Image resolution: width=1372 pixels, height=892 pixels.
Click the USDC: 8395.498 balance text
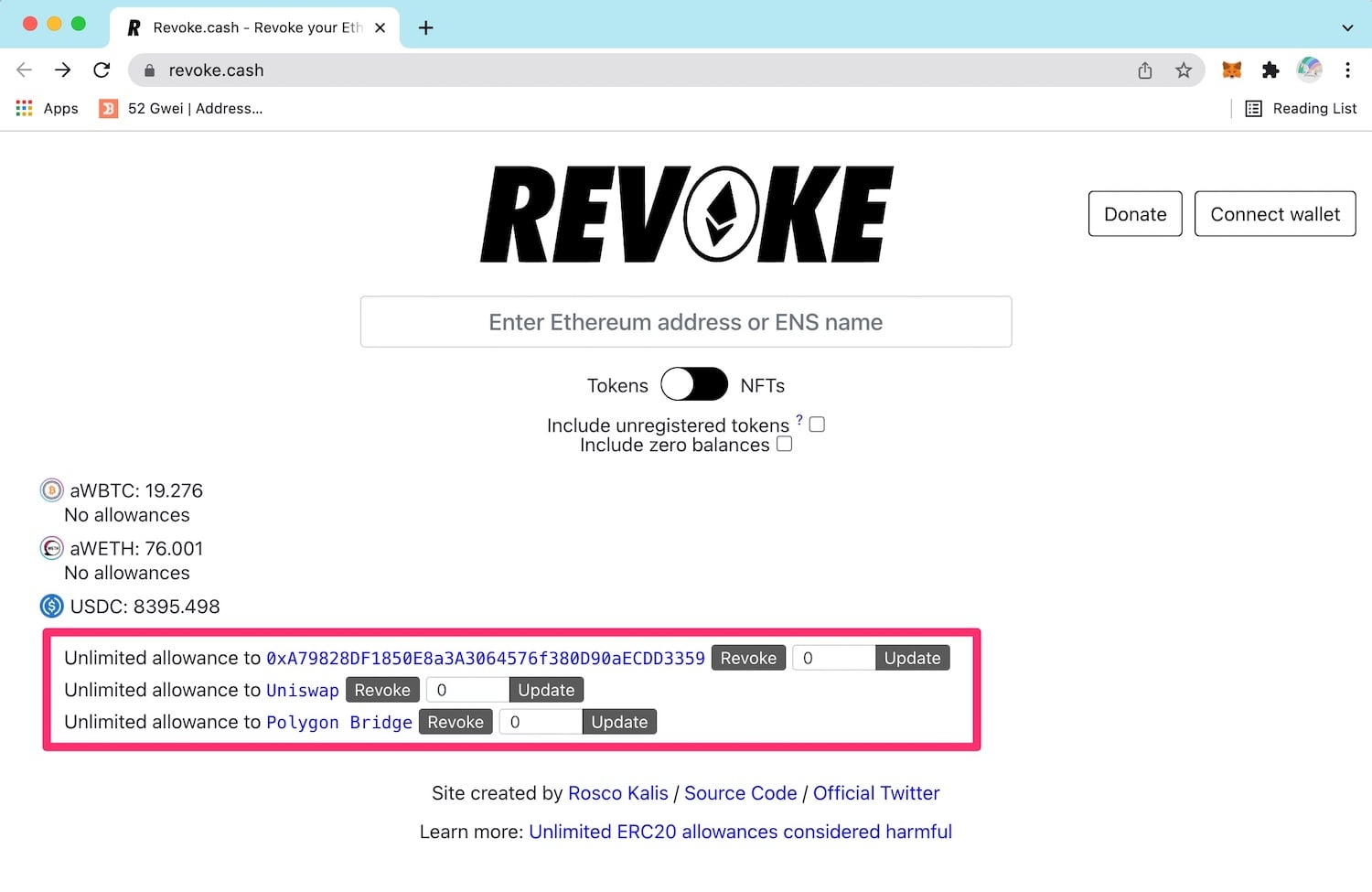[145, 606]
